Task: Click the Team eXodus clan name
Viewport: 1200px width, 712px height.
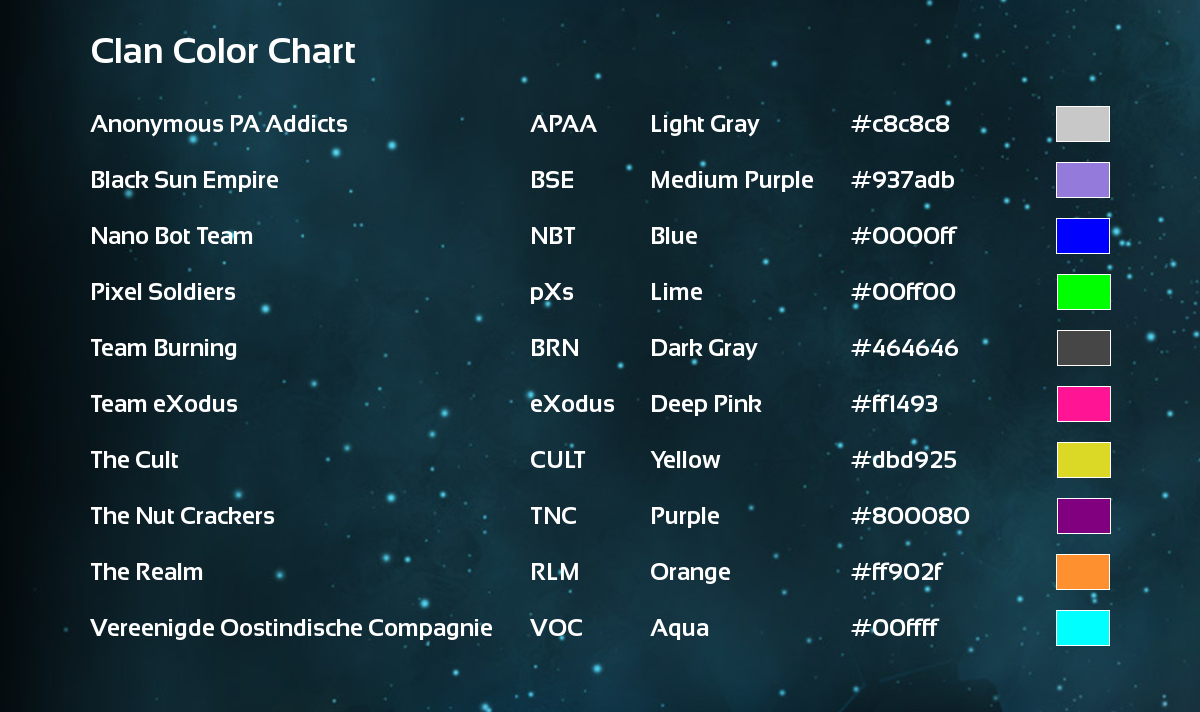Action: click(164, 404)
